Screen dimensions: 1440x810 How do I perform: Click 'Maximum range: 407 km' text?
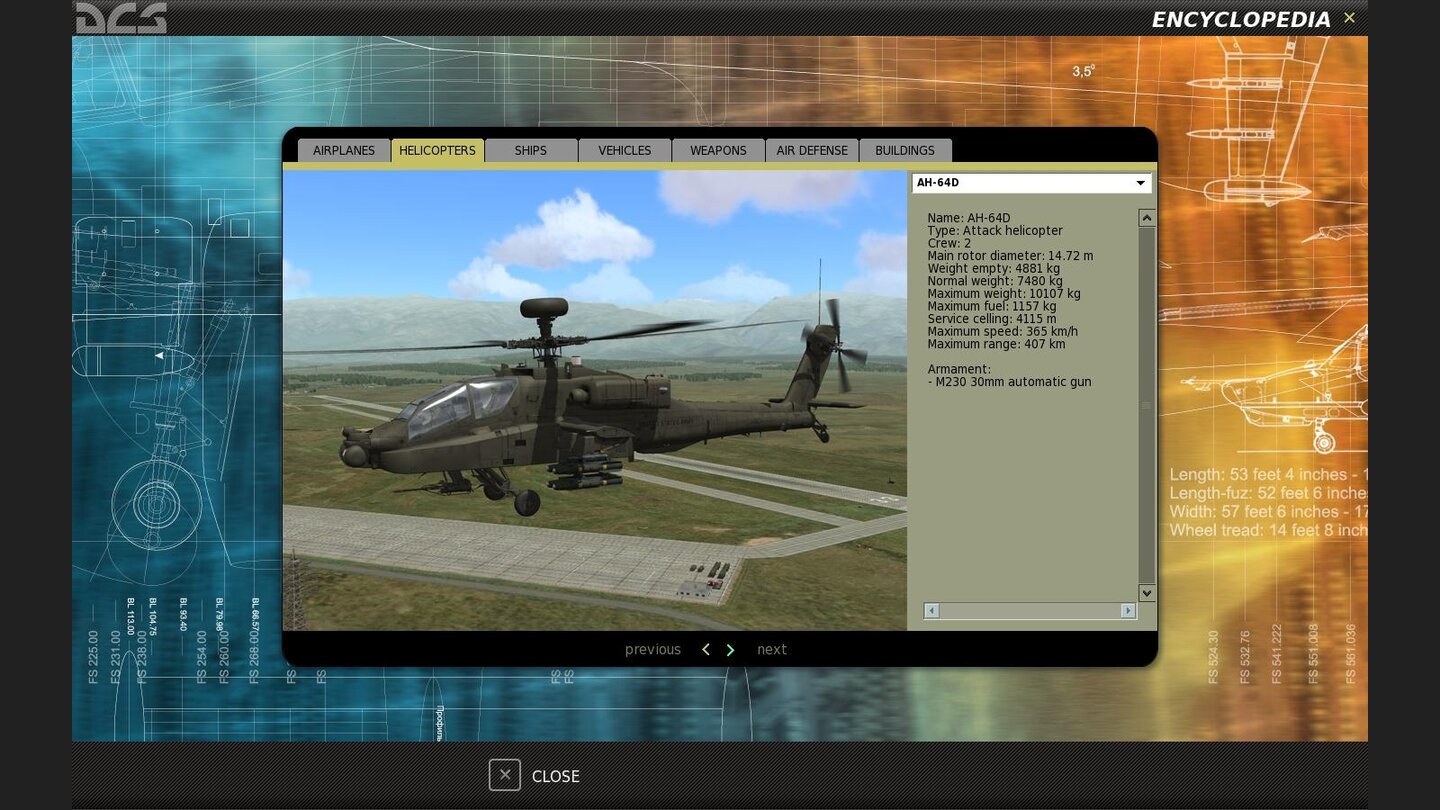tap(996, 344)
